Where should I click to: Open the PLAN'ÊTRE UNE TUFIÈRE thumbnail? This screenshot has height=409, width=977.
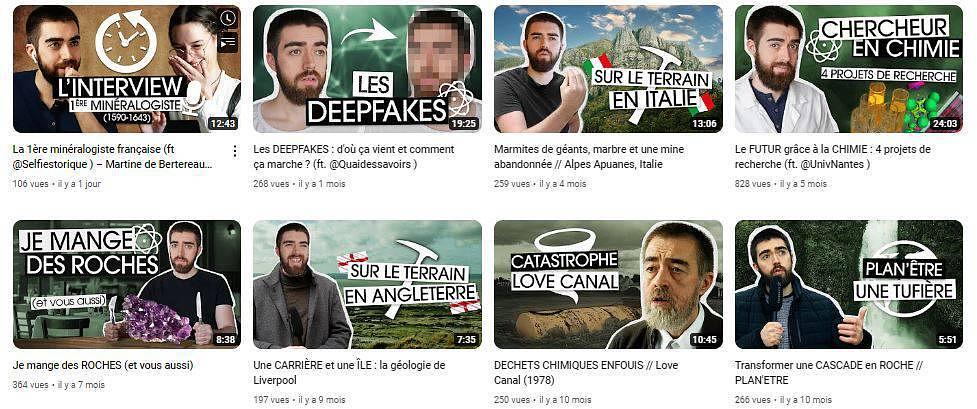pyautogui.click(x=849, y=284)
